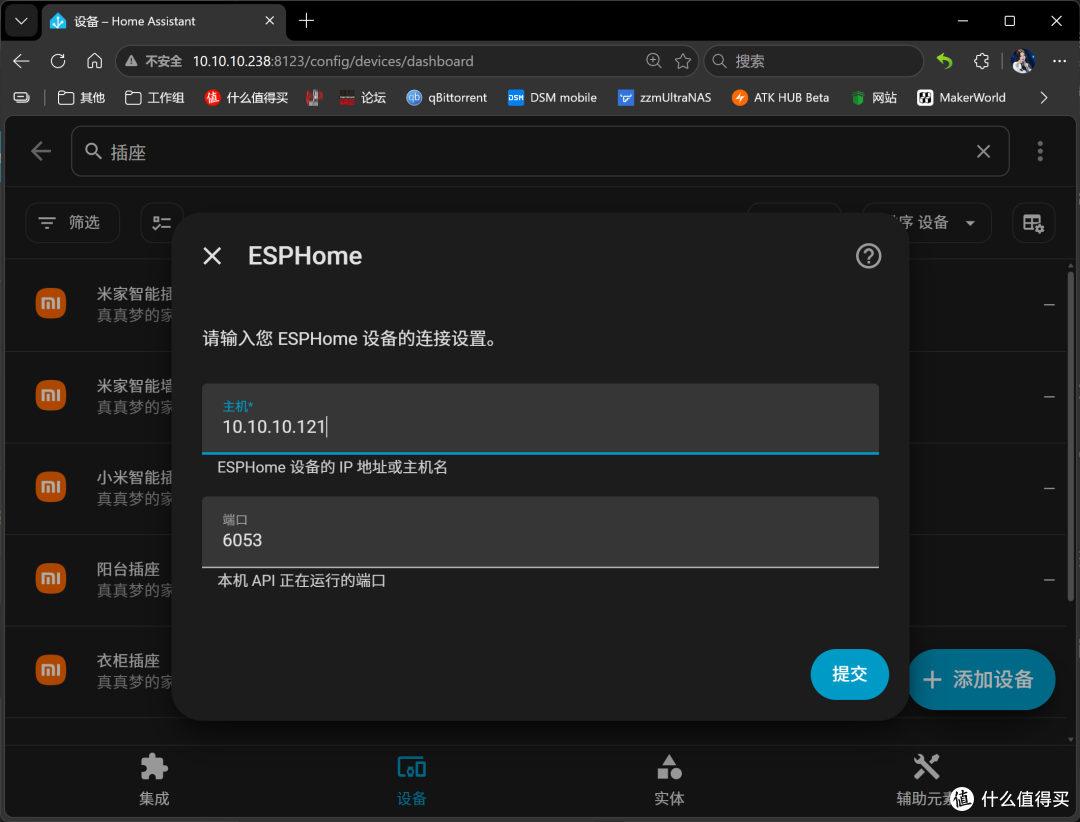
Task: Submit the ESPHome form with 提交
Action: pyautogui.click(x=849, y=674)
